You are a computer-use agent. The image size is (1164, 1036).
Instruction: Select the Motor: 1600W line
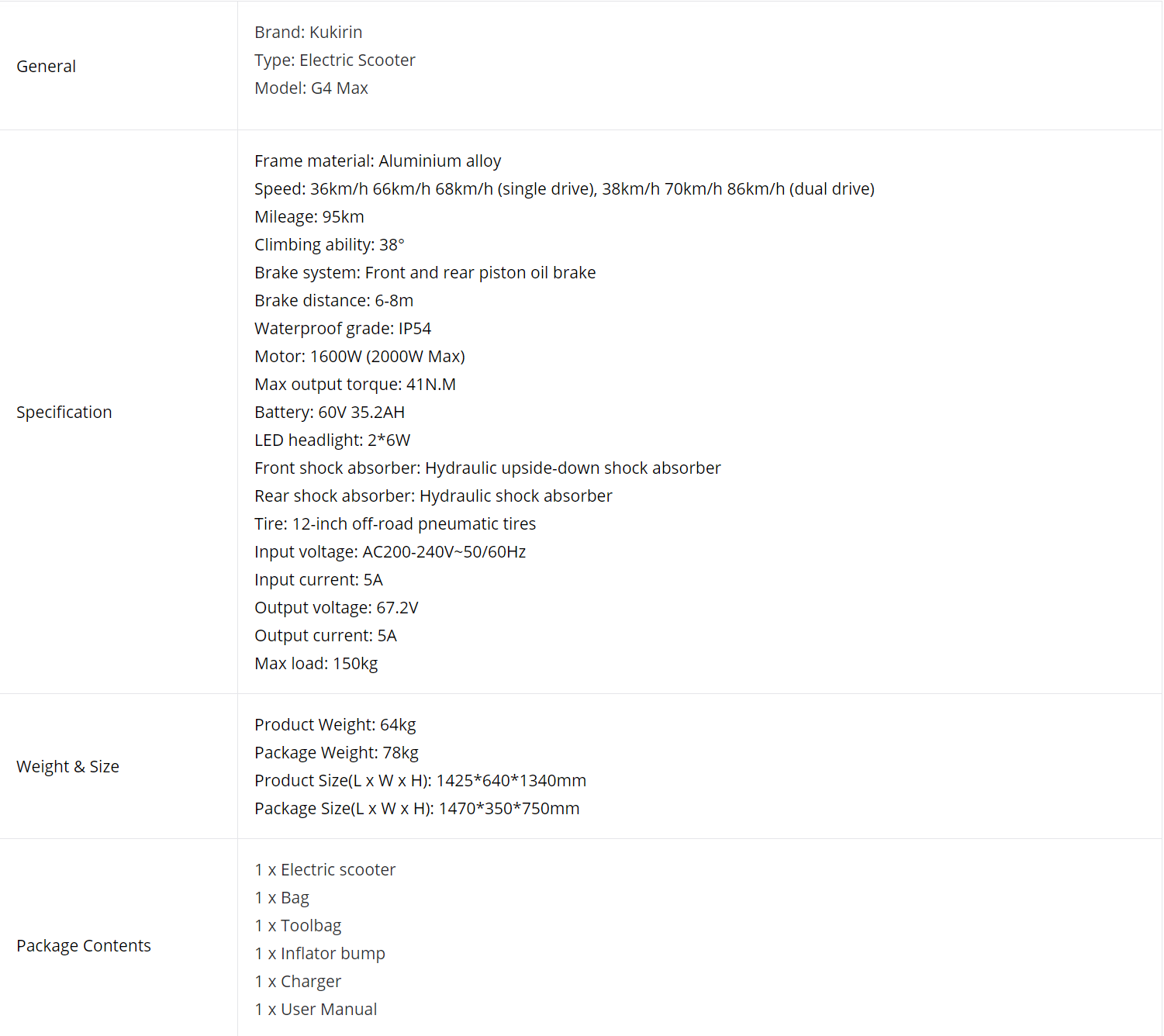[359, 357]
